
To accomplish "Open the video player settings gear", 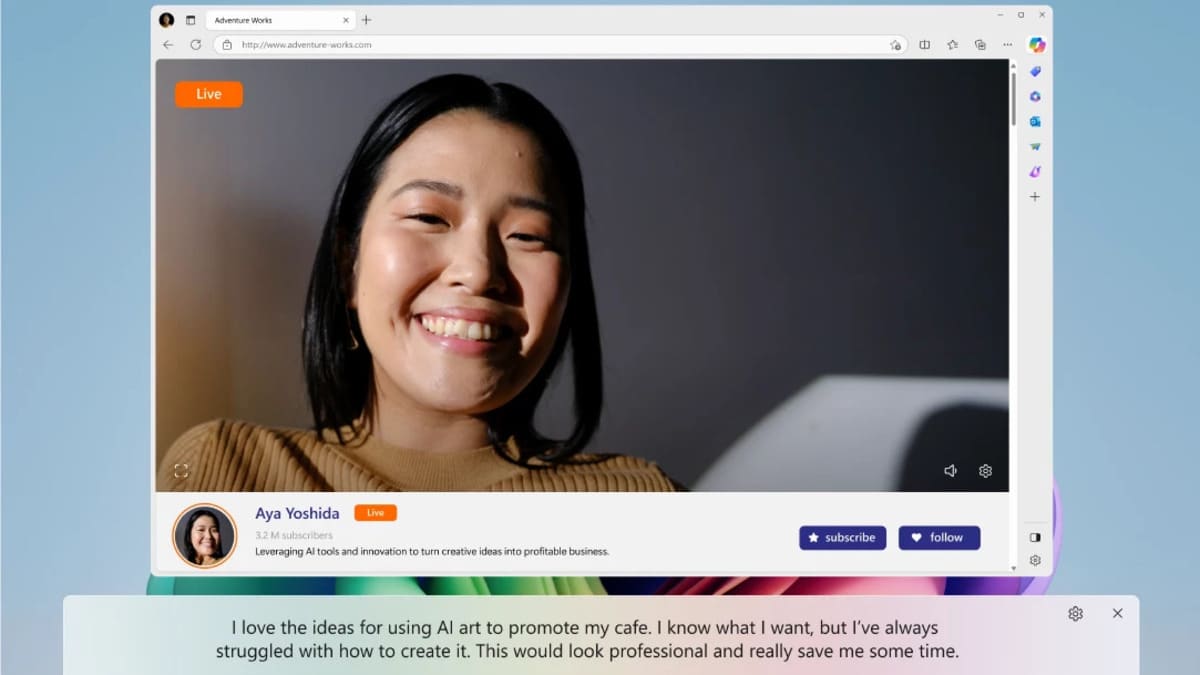I will (x=985, y=471).
